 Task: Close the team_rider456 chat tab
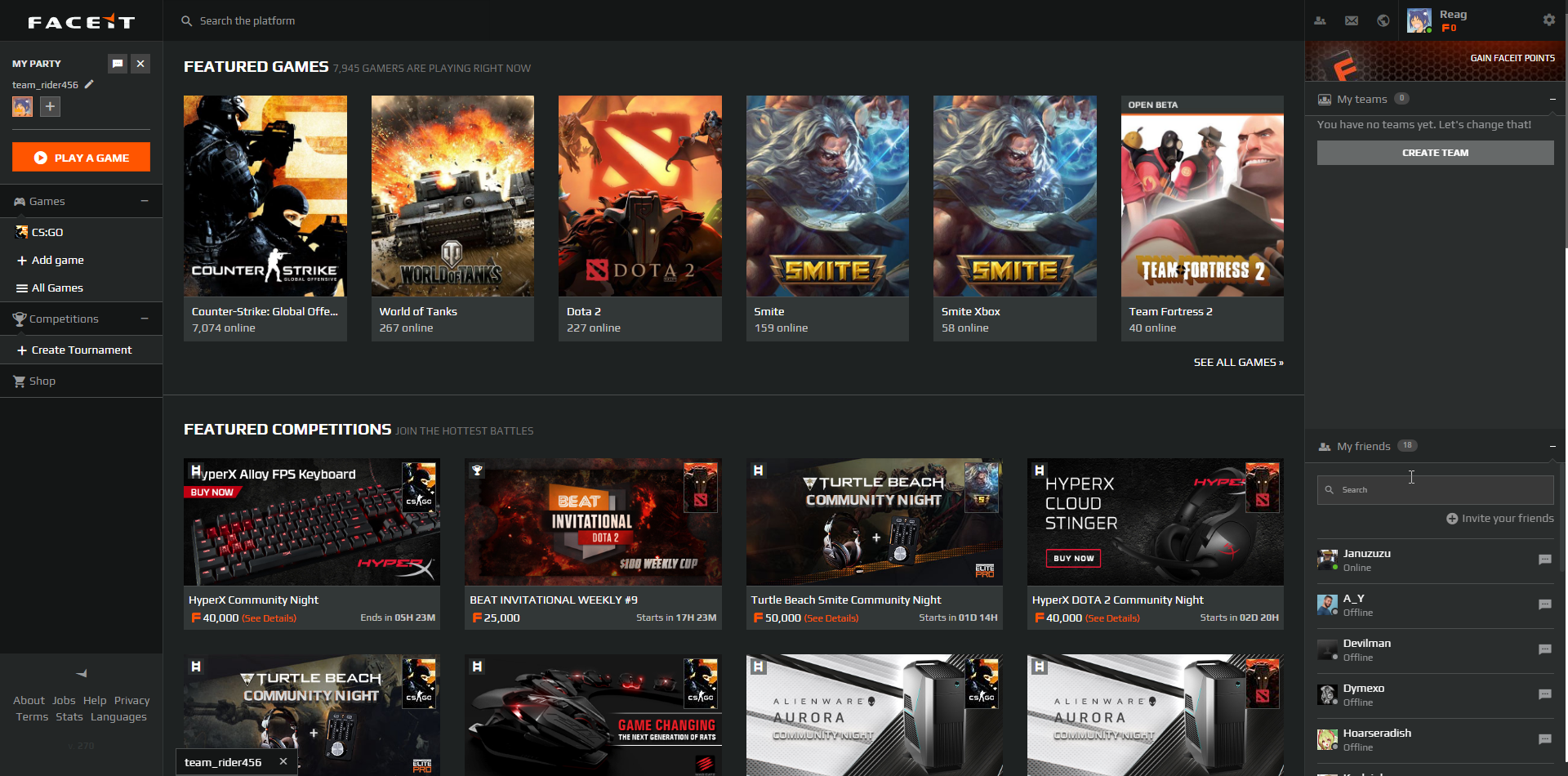tap(283, 761)
